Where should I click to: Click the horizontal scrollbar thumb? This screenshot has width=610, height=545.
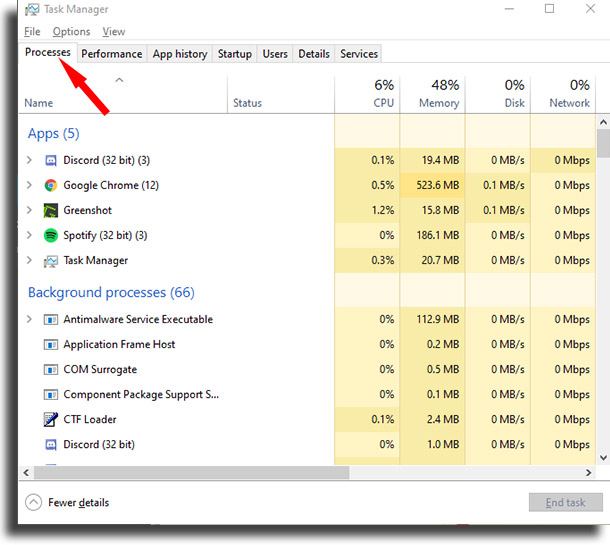pyautogui.click(x=191, y=473)
